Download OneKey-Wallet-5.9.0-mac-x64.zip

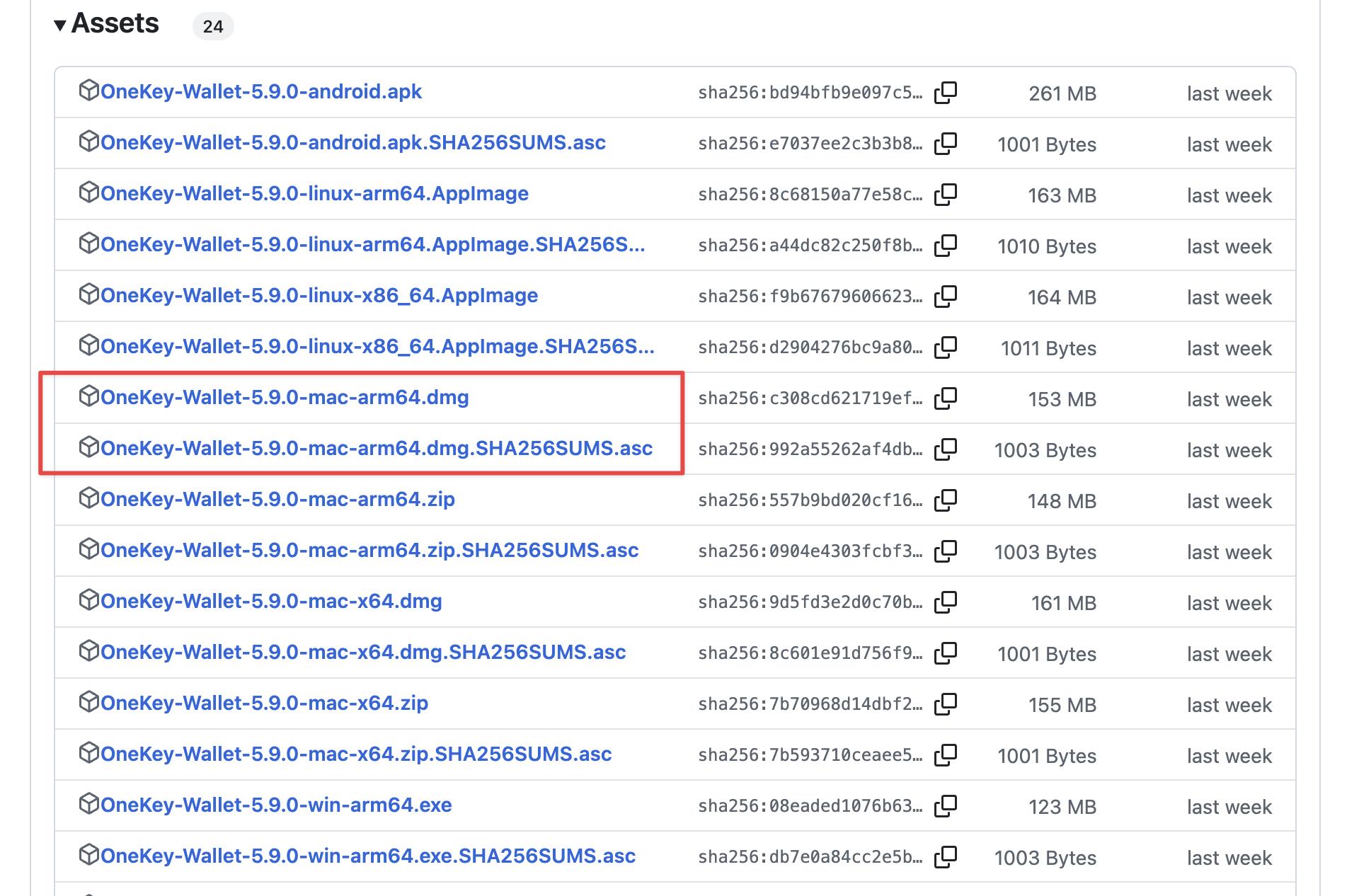[x=265, y=703]
